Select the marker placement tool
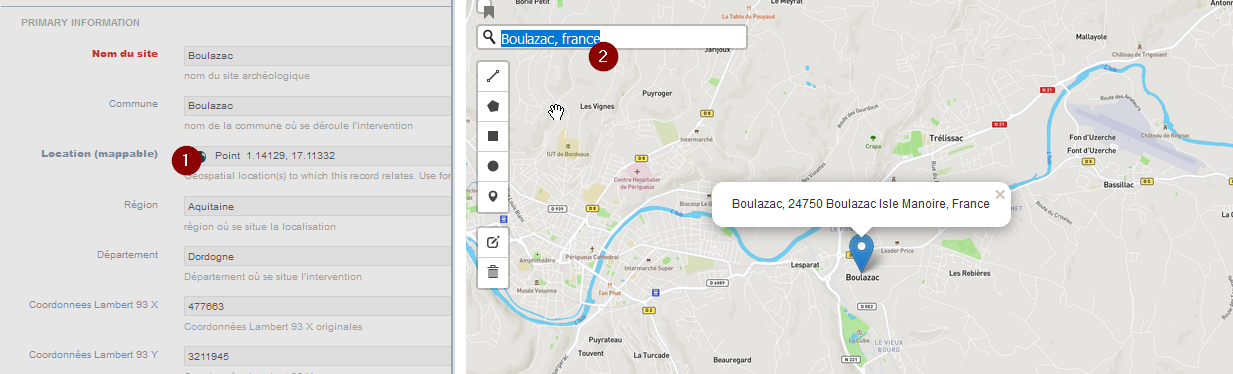The height and width of the screenshot is (374, 1233). [493, 196]
